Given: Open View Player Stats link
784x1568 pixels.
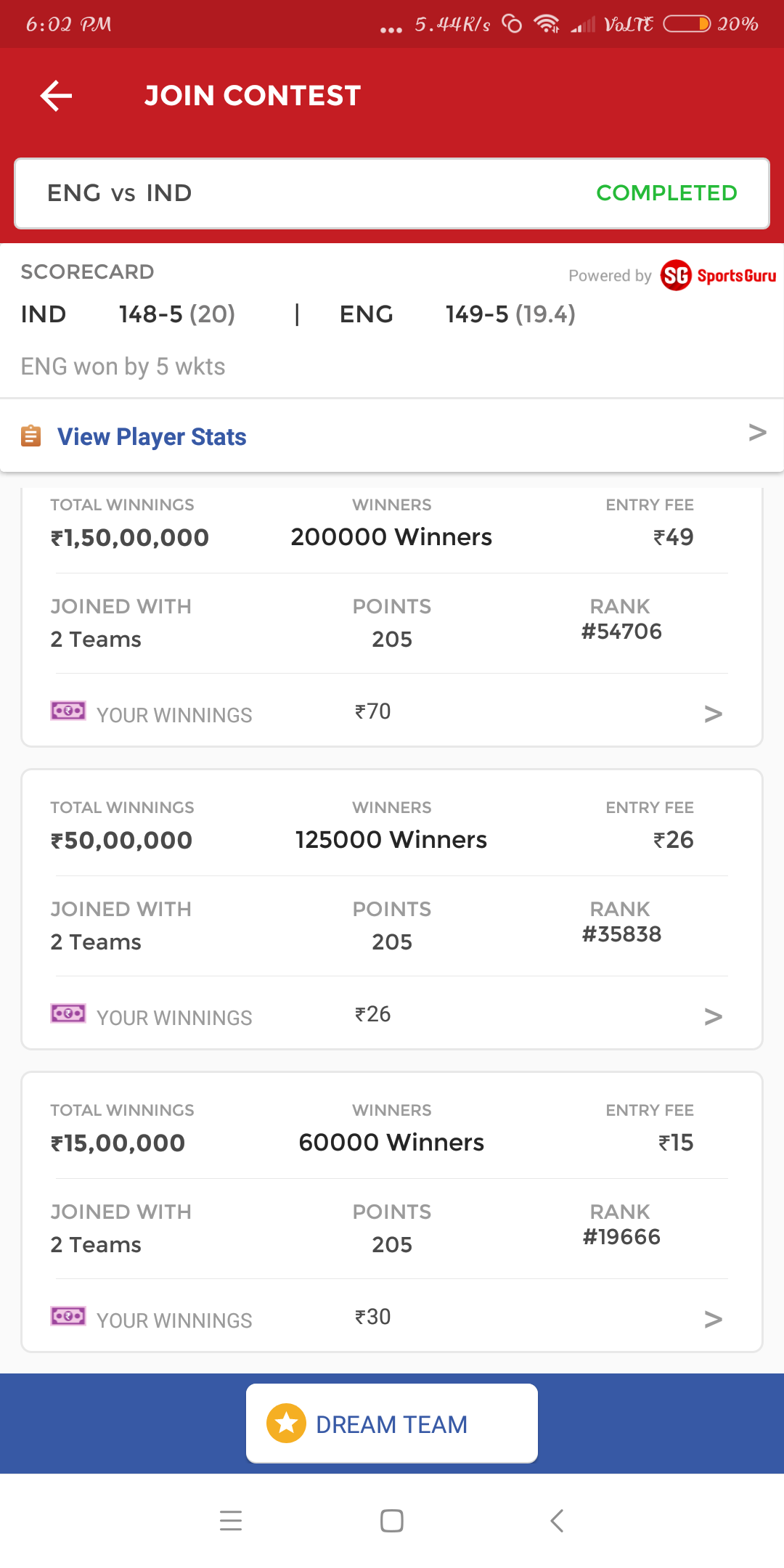Looking at the screenshot, I should 152,436.
